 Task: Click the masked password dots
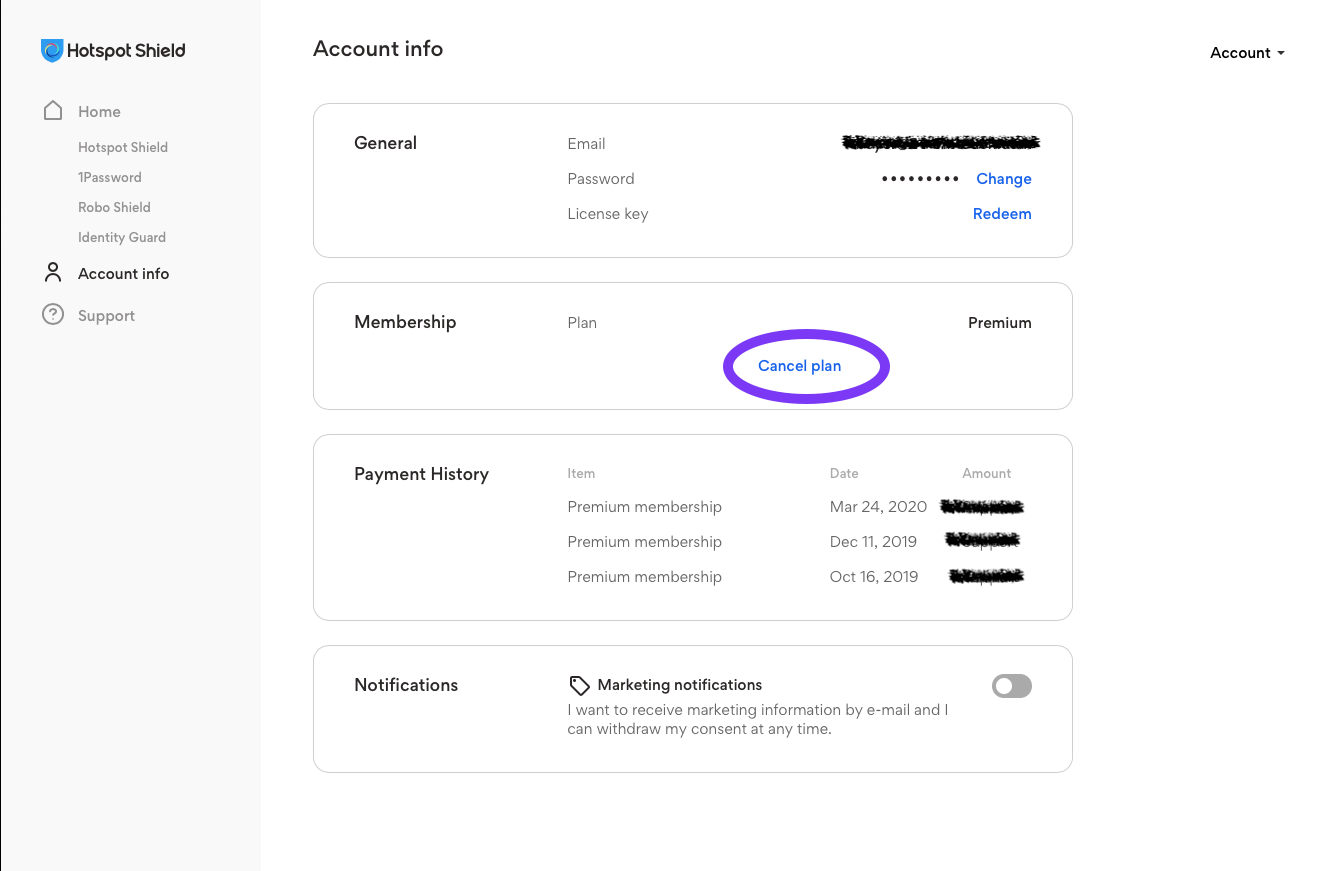coord(920,179)
